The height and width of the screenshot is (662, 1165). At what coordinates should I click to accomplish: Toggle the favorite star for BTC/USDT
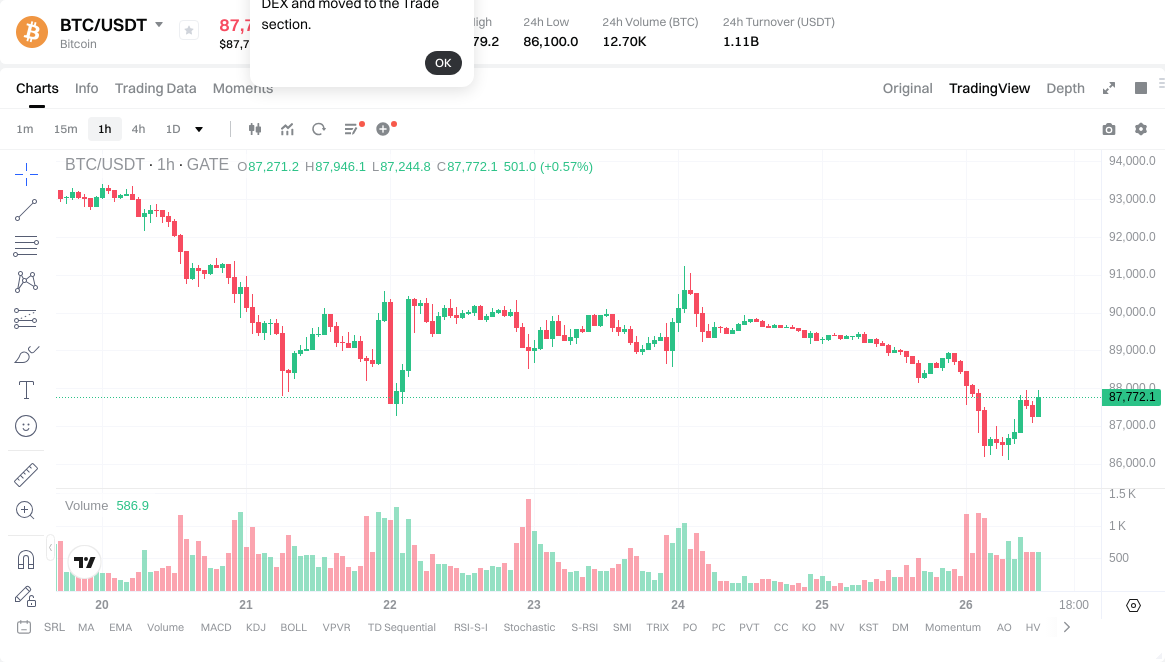[x=188, y=30]
